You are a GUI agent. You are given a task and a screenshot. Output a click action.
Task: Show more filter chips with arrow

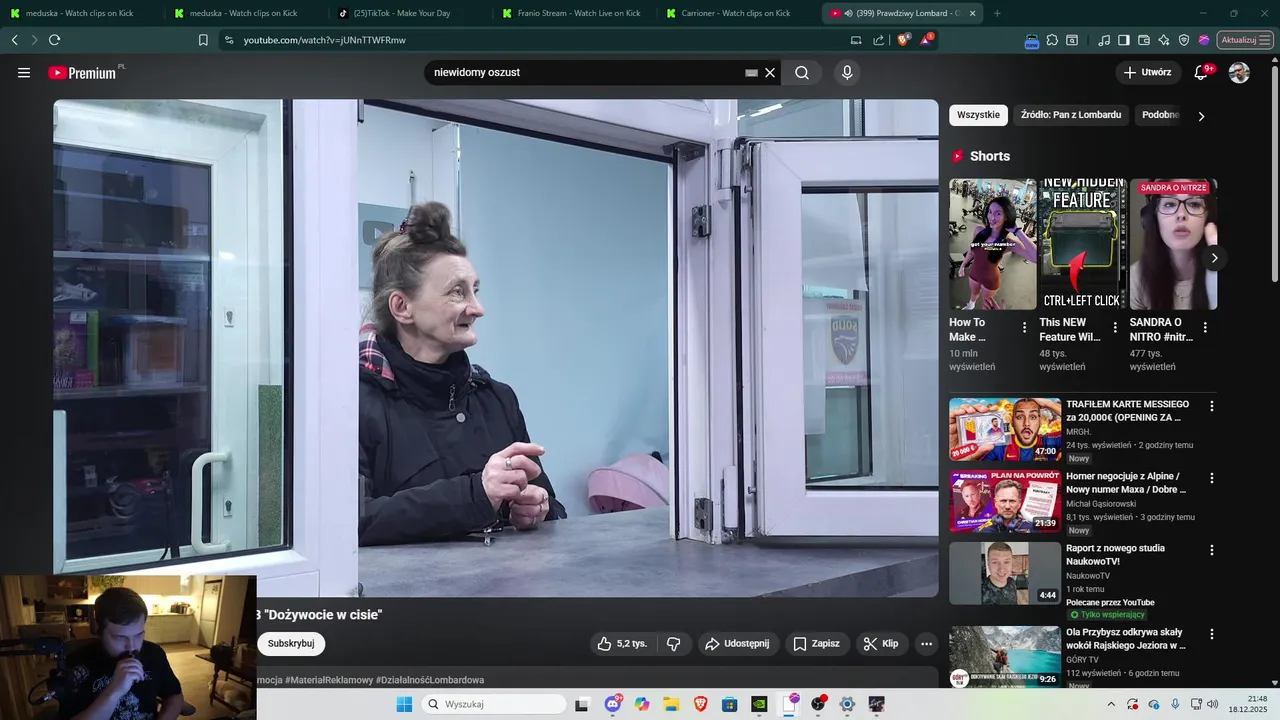point(1201,116)
